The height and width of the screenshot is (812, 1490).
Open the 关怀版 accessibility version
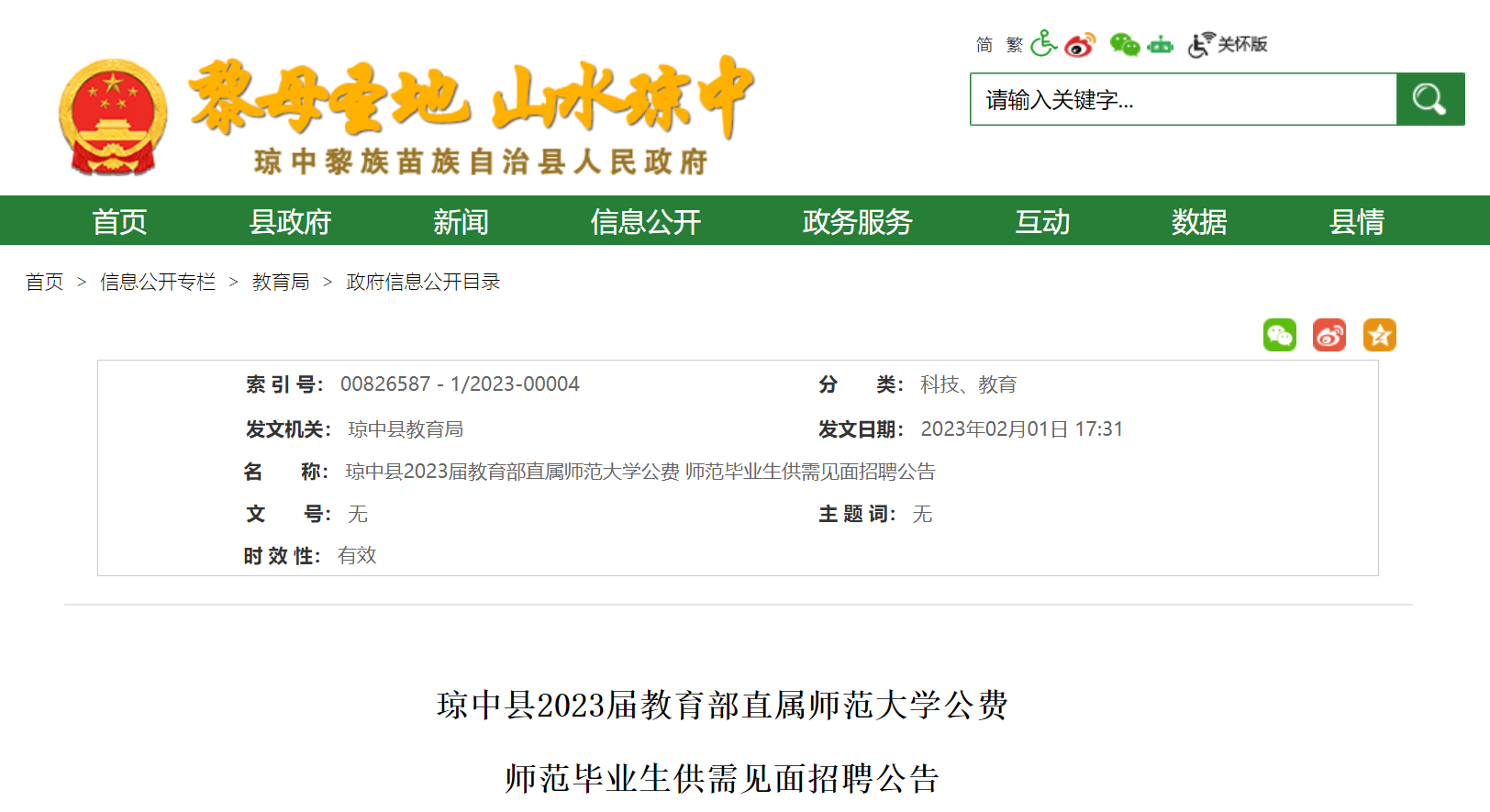click(x=1228, y=44)
